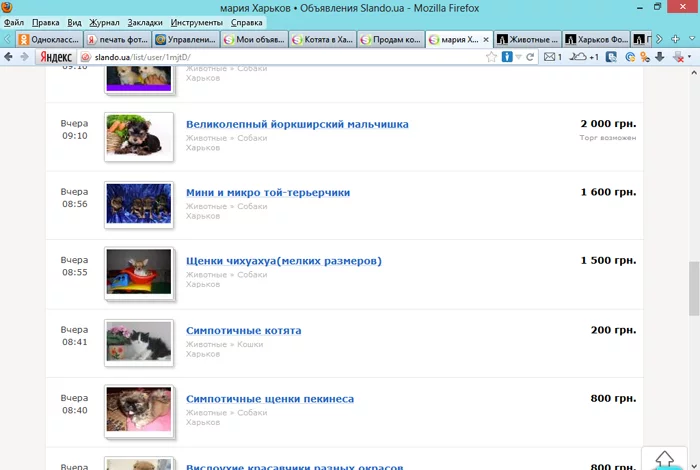This screenshot has height=470, width=700.
Task: Reload the page using the refresh icon
Action: coord(530,58)
